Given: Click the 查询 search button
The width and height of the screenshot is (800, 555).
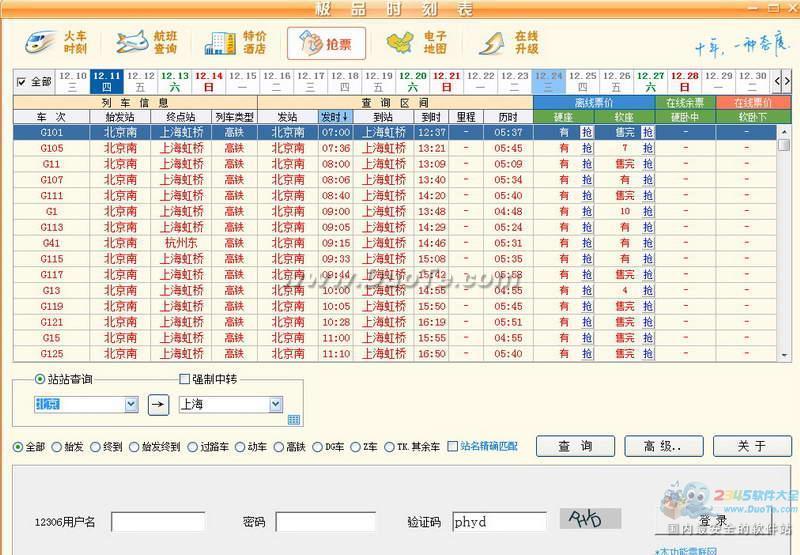Looking at the screenshot, I should click(x=575, y=446).
